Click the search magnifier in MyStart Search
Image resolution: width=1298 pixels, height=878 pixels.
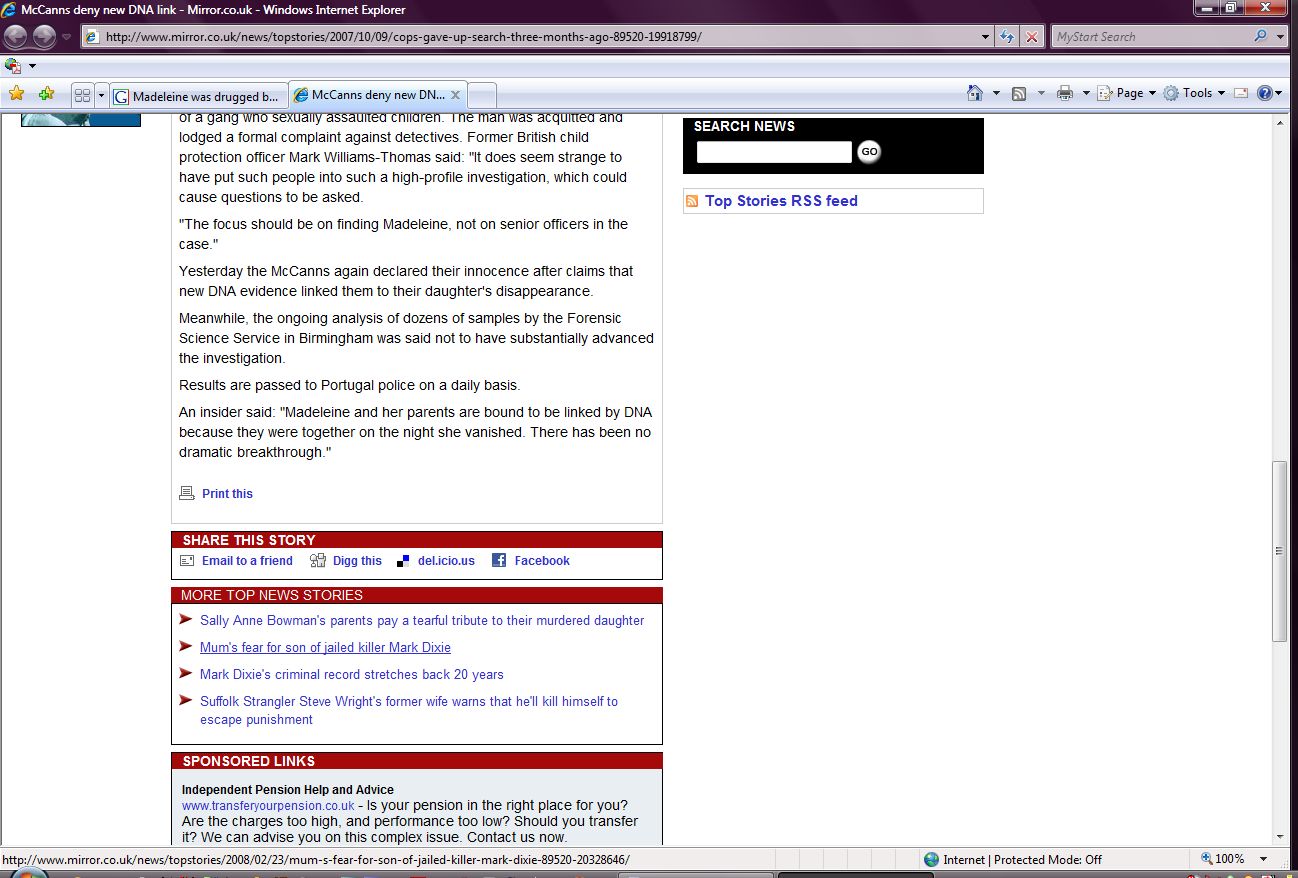[1260, 37]
